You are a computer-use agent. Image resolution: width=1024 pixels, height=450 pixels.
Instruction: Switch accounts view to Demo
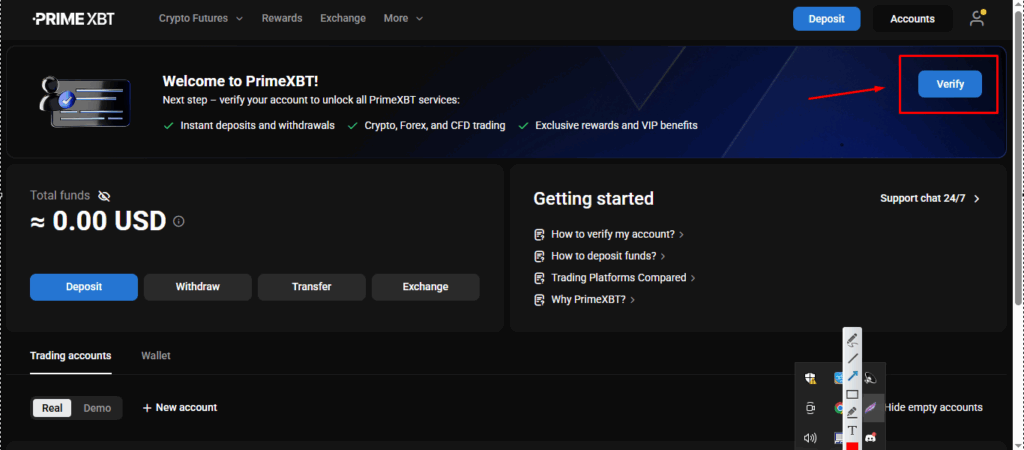(97, 408)
